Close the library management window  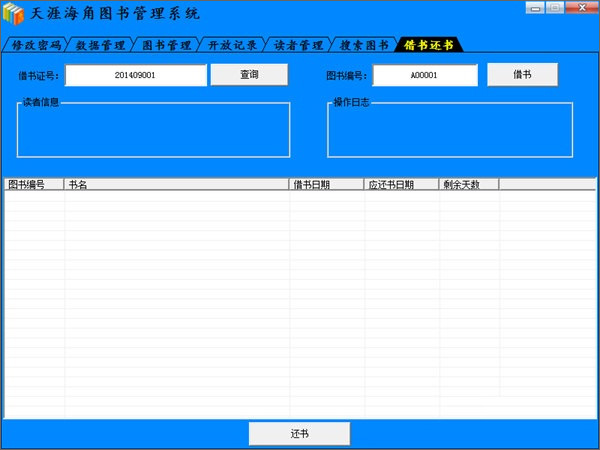point(582,8)
